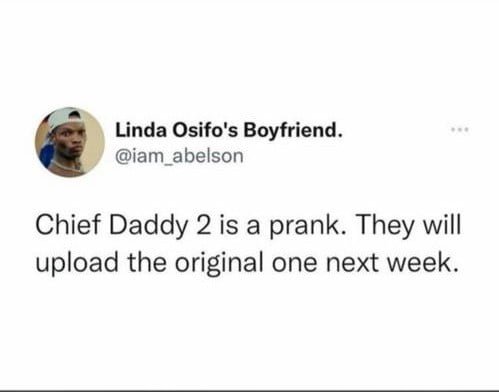Click the word "Chief" in tweet
The height and width of the screenshot is (392, 499).
pos(68,225)
